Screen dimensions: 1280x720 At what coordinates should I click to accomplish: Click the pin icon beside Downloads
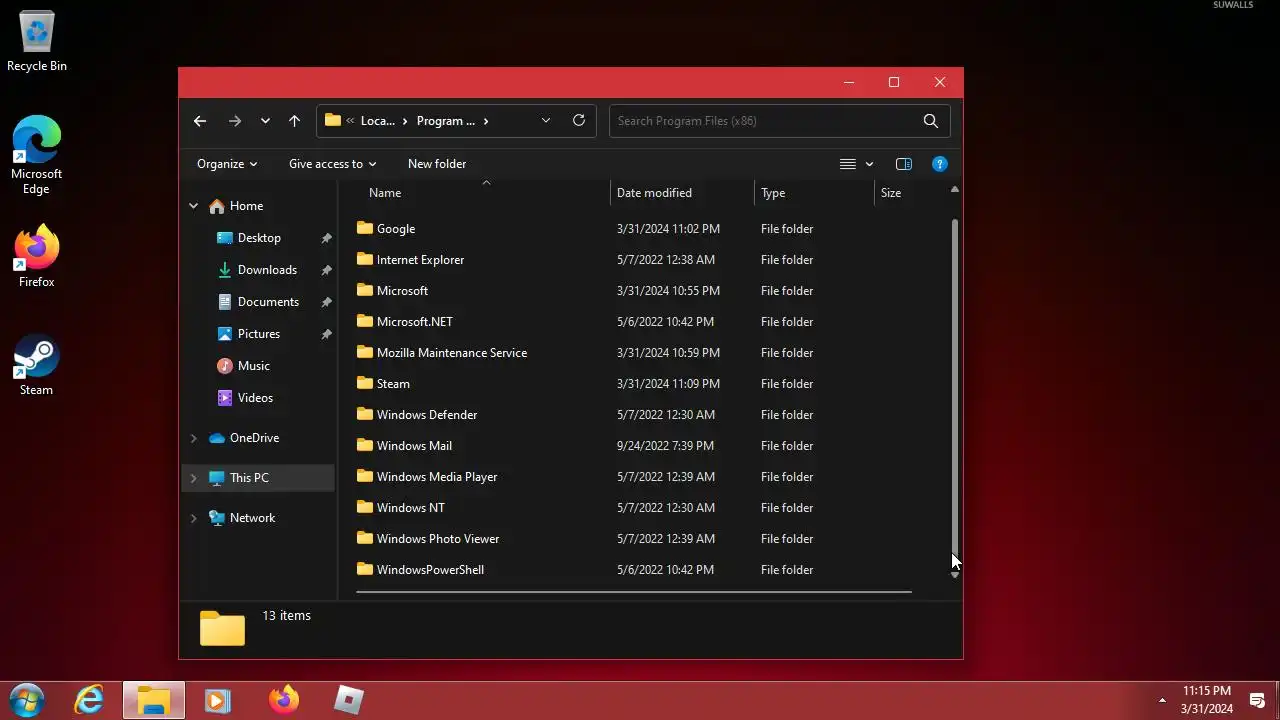pos(326,270)
